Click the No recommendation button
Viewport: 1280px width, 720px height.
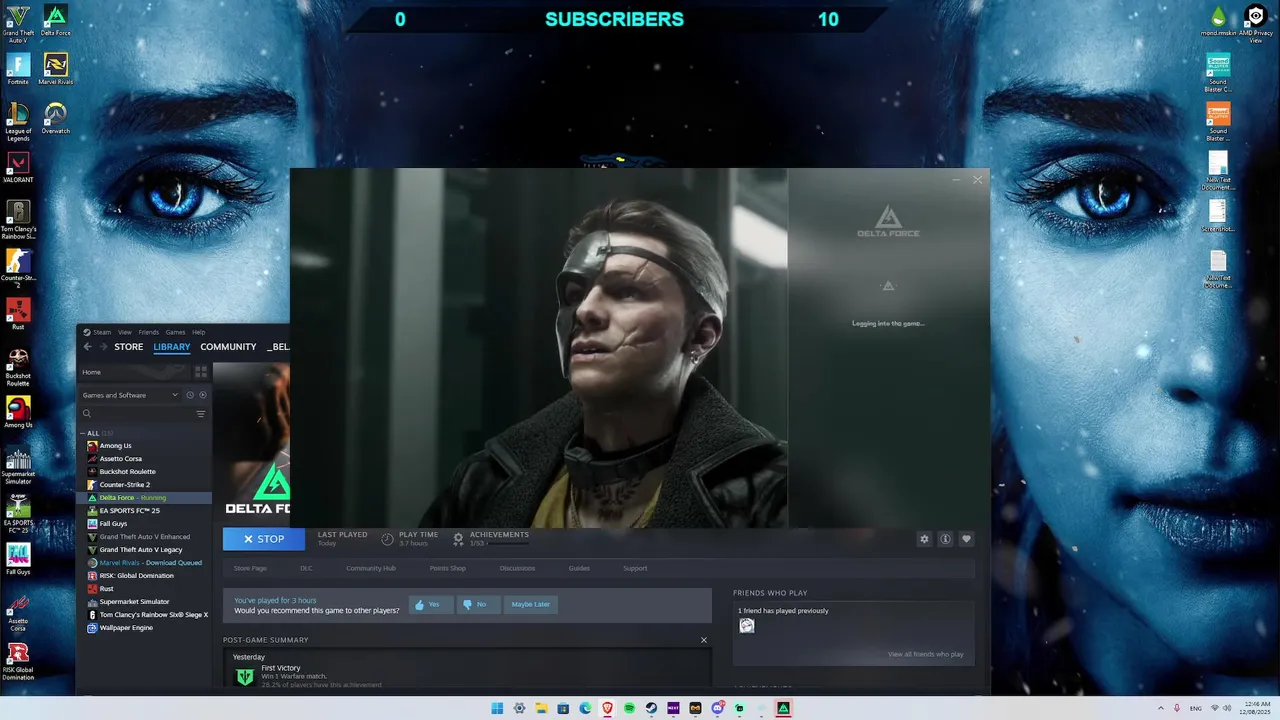click(479, 604)
